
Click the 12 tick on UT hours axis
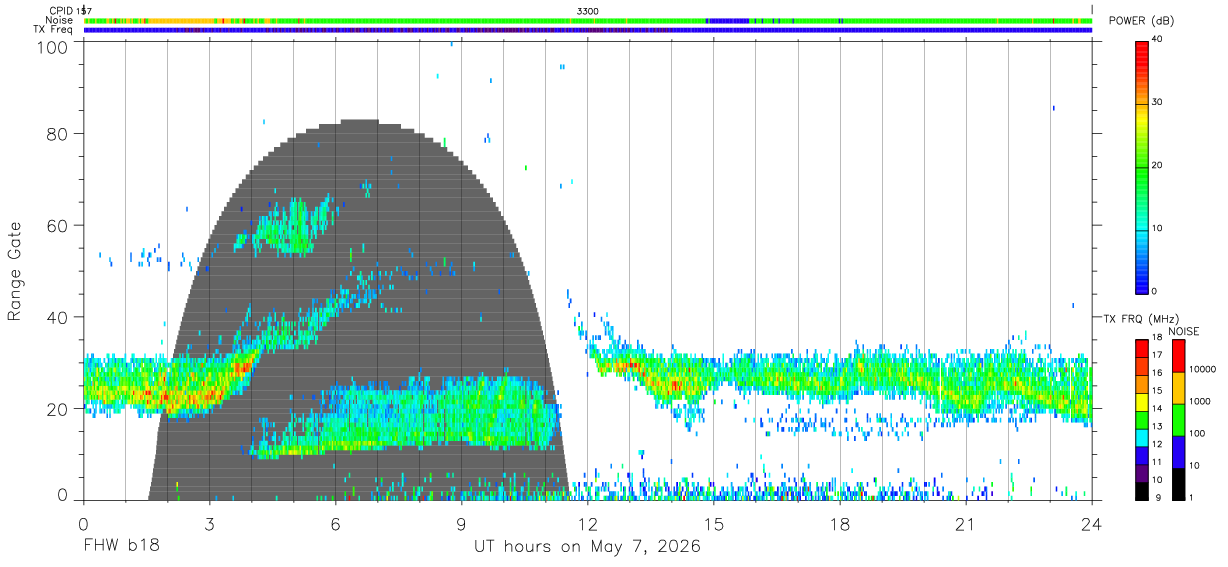click(x=588, y=522)
